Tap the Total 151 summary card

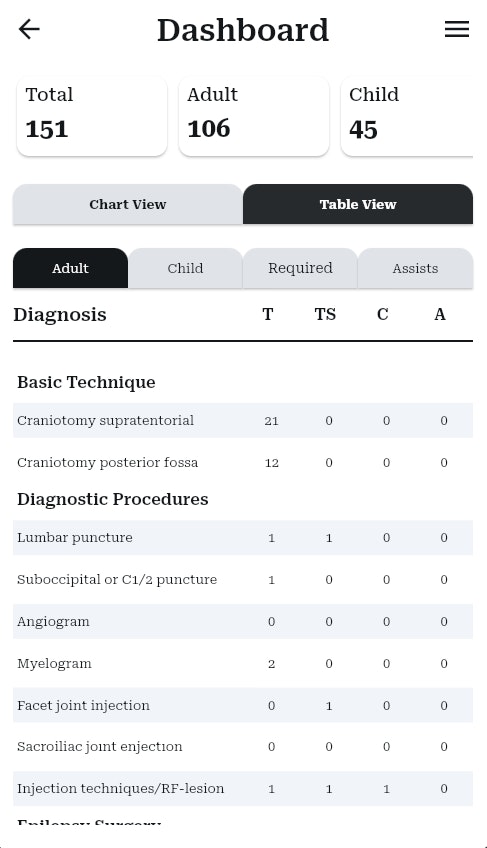(92, 116)
